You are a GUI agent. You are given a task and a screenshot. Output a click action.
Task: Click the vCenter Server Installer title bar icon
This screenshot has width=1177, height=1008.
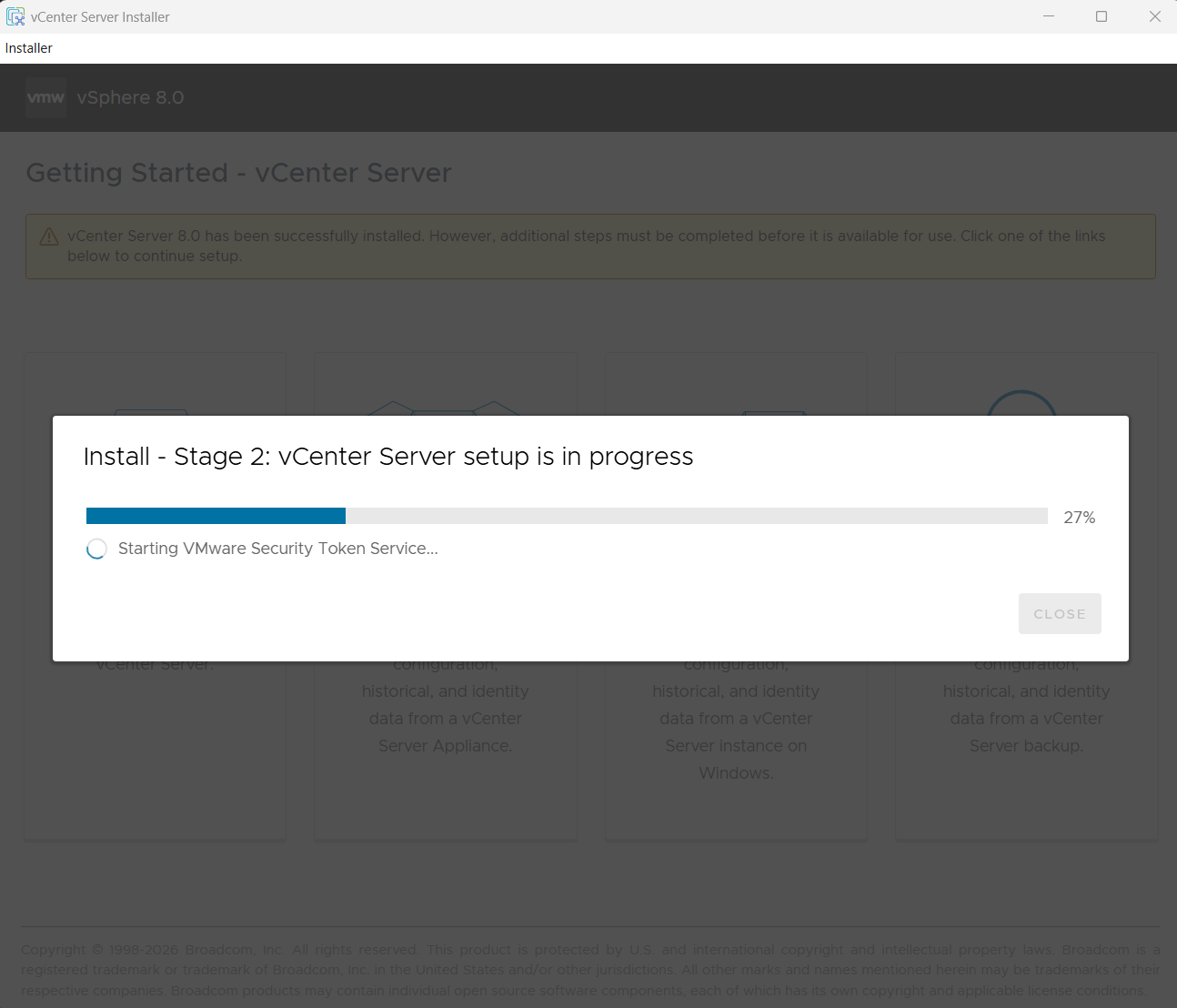[15, 16]
